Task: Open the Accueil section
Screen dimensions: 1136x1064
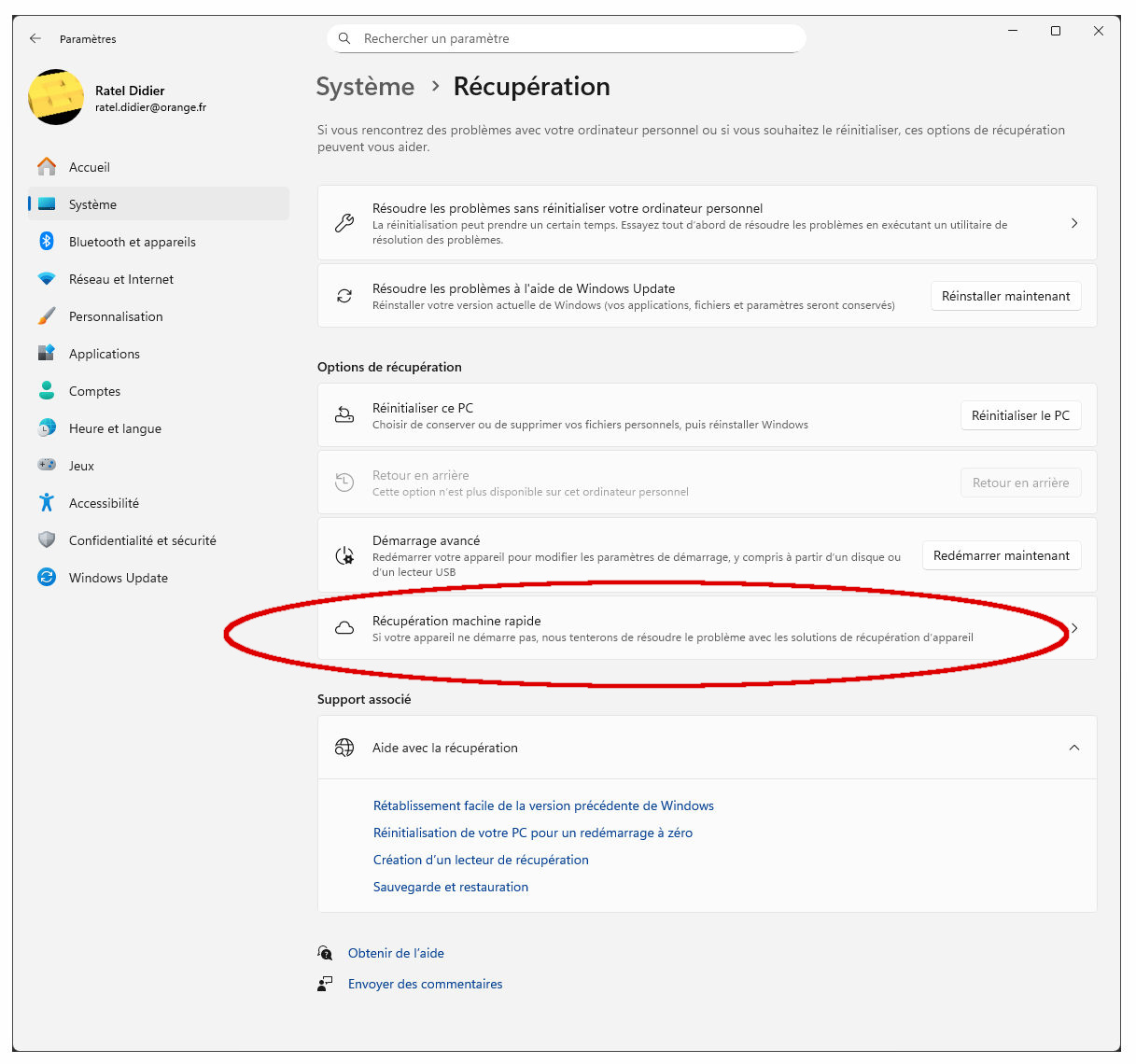Action: (159, 167)
